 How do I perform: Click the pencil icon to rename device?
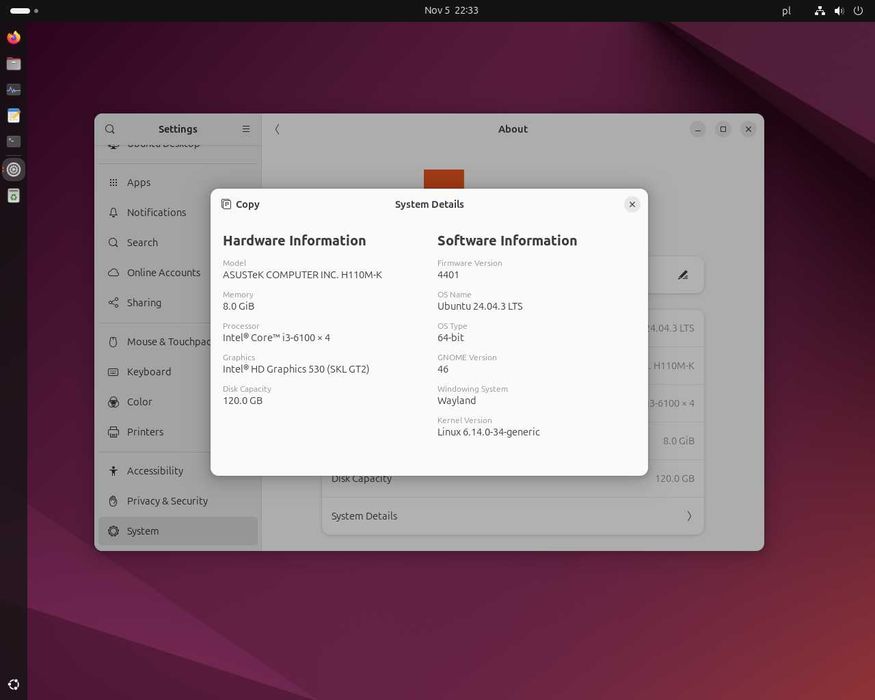tap(683, 274)
